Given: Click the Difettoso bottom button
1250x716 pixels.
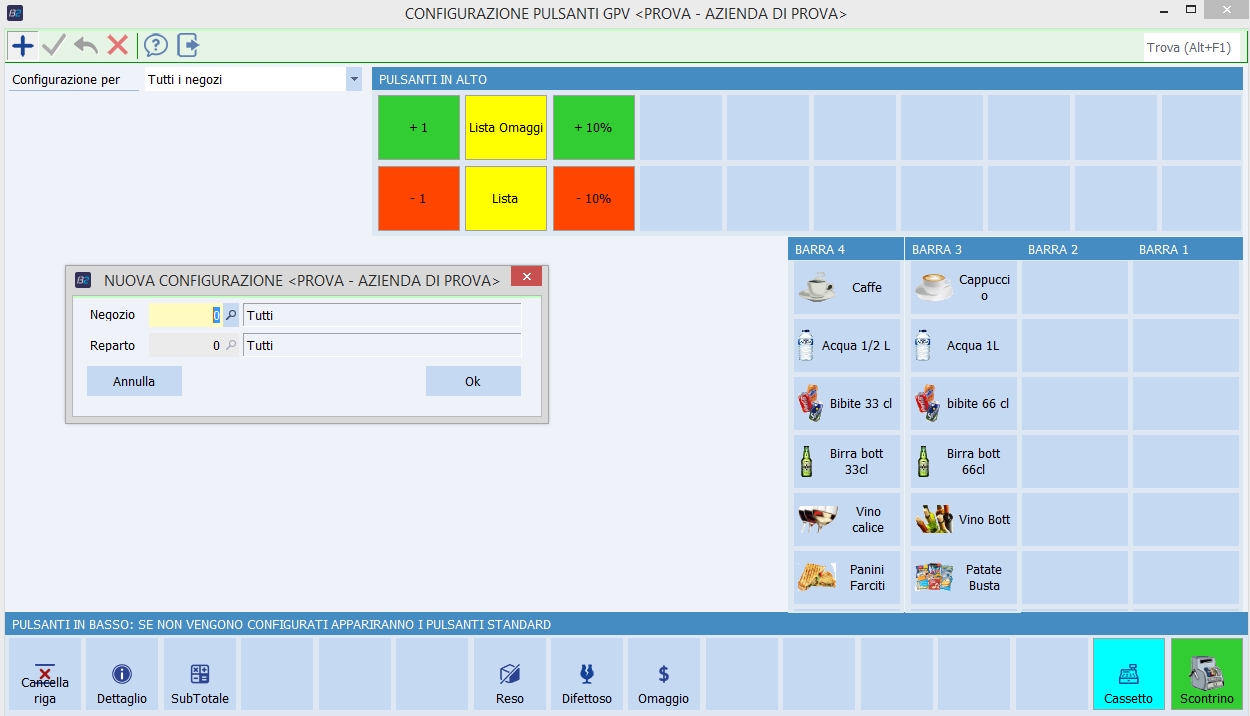Looking at the screenshot, I should [587, 675].
